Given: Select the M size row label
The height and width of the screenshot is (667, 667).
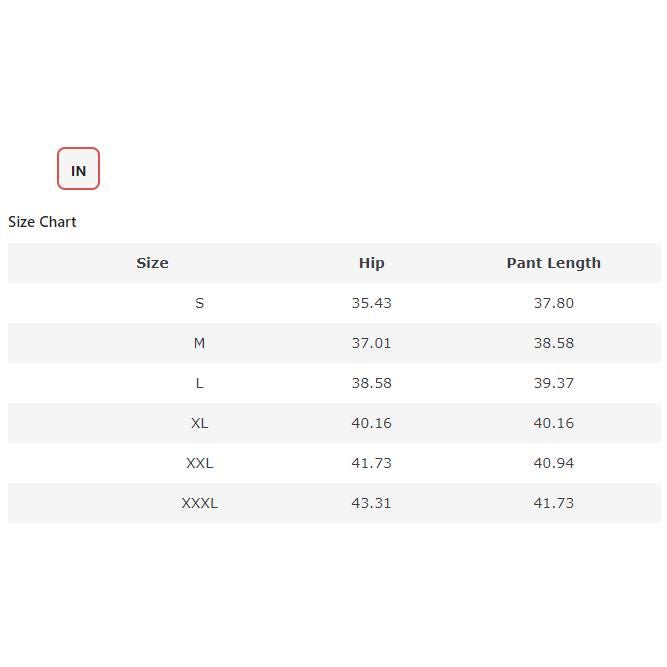Looking at the screenshot, I should tap(199, 343).
